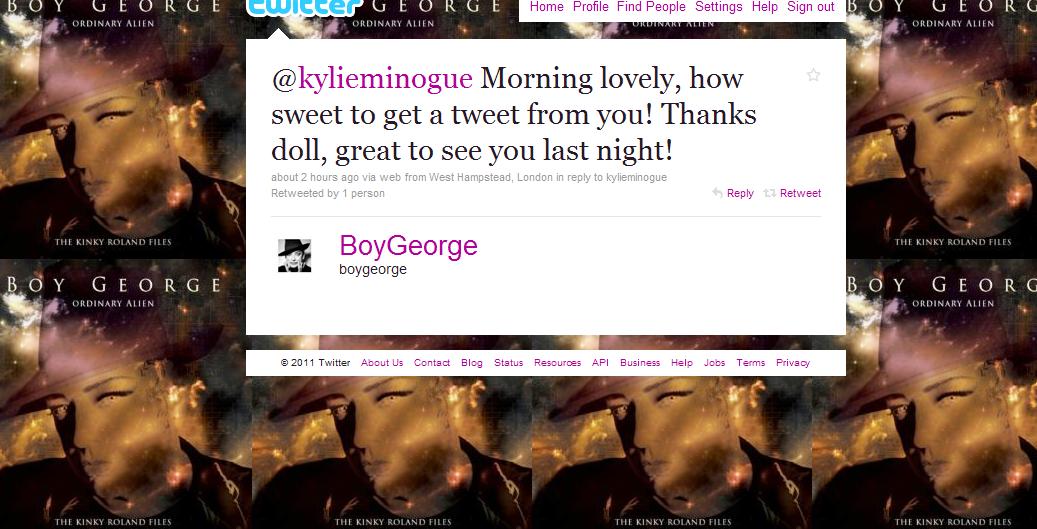Open the BoyGeorge profile avatar
This screenshot has height=529, width=1037.
point(294,255)
